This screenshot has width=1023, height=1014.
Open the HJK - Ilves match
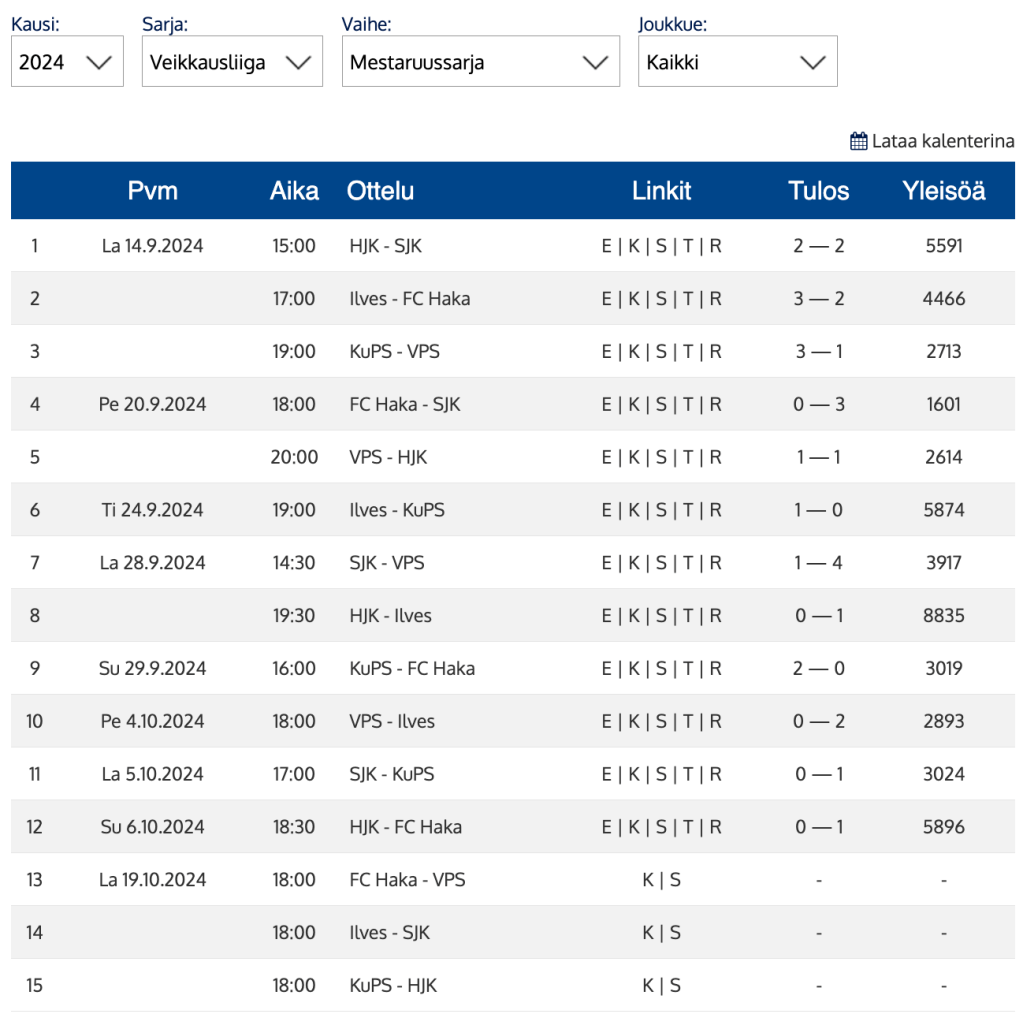[390, 616]
